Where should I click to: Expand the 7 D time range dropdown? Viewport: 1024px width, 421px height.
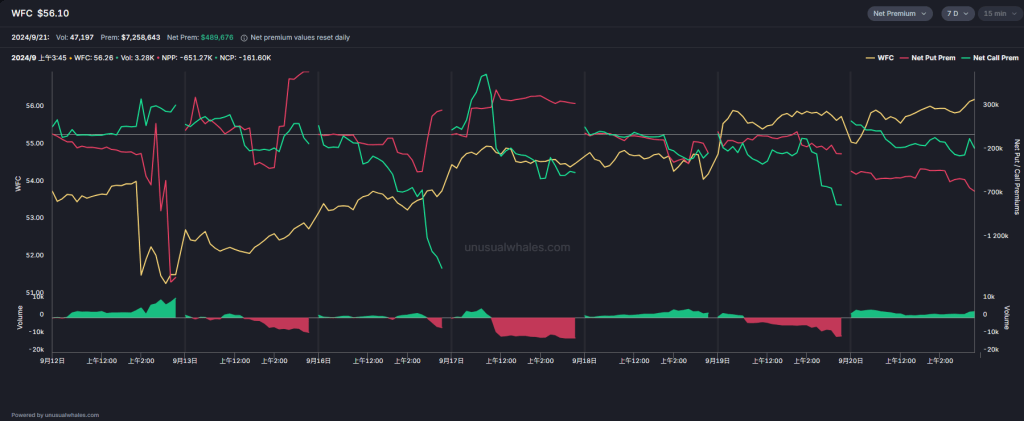pyautogui.click(x=957, y=14)
